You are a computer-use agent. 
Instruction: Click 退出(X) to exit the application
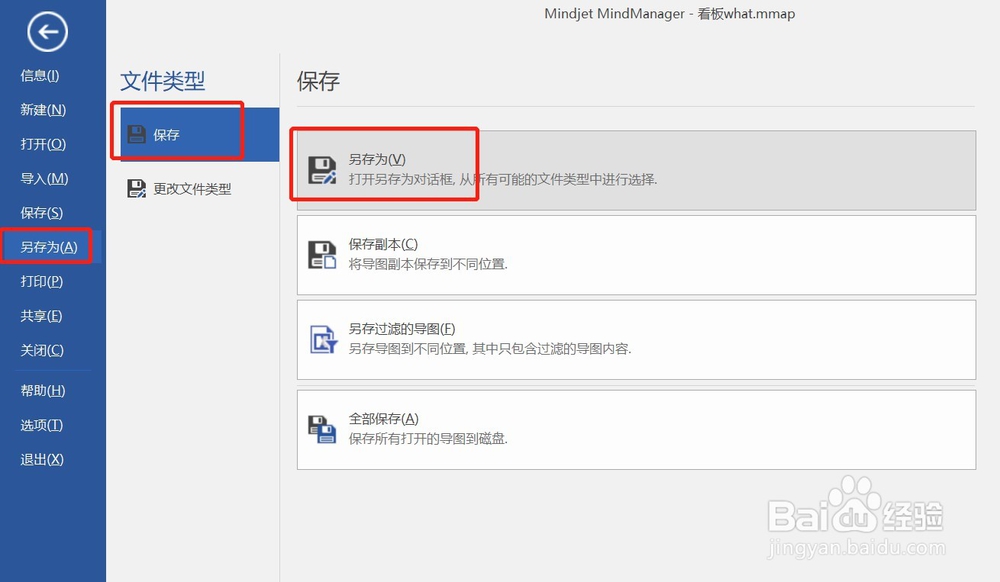point(42,460)
